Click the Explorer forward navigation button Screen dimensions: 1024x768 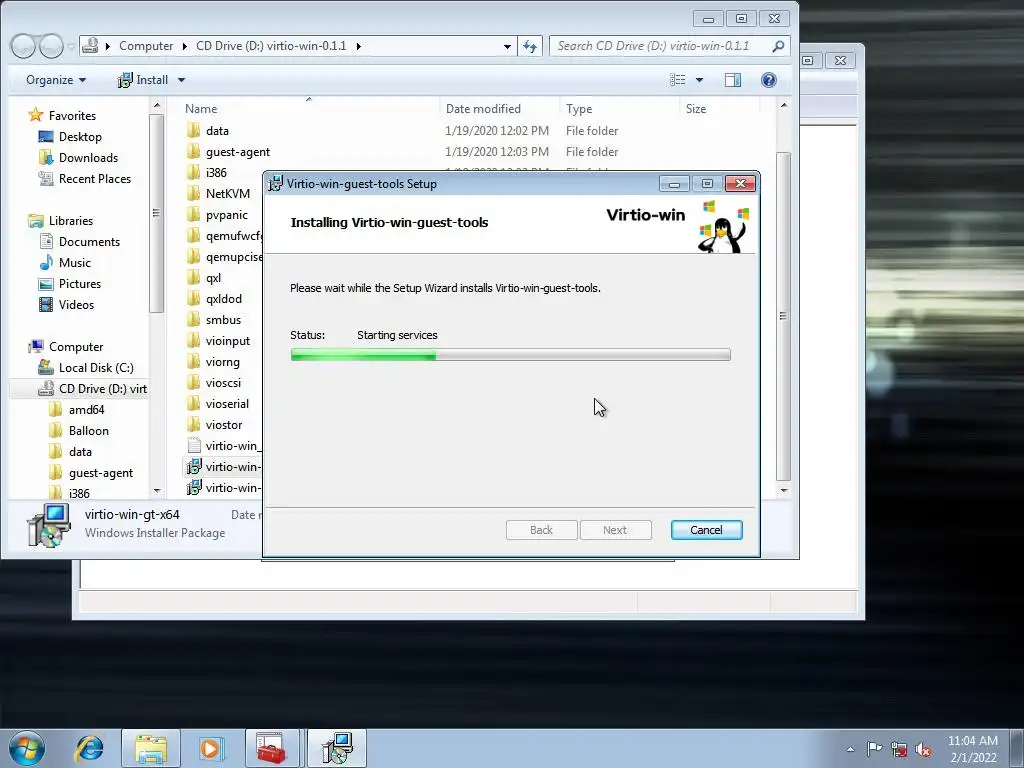52,46
